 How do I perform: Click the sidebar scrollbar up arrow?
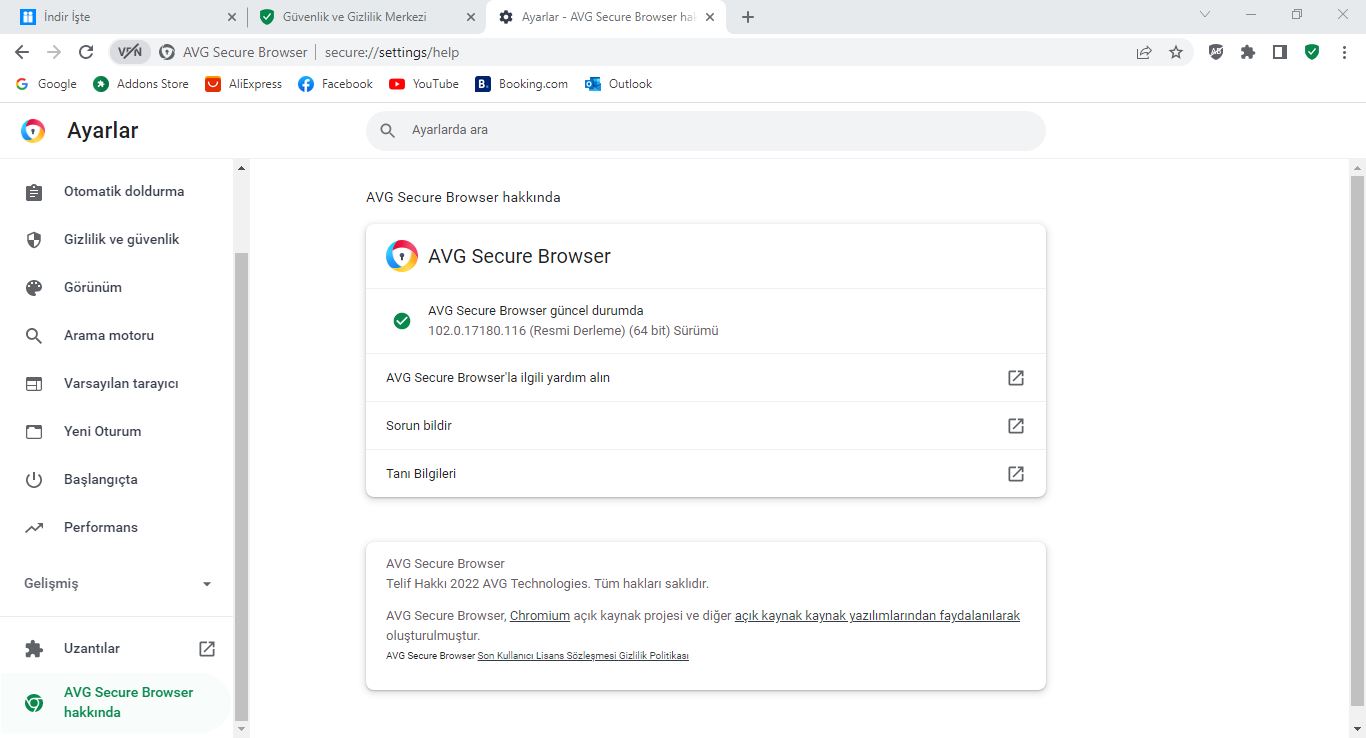241,168
